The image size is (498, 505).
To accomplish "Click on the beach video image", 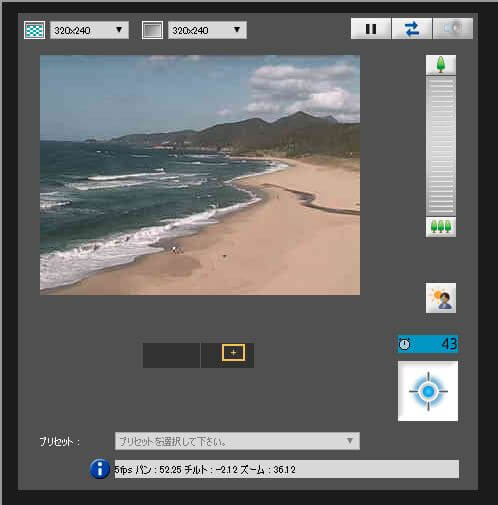I will tap(200, 175).
